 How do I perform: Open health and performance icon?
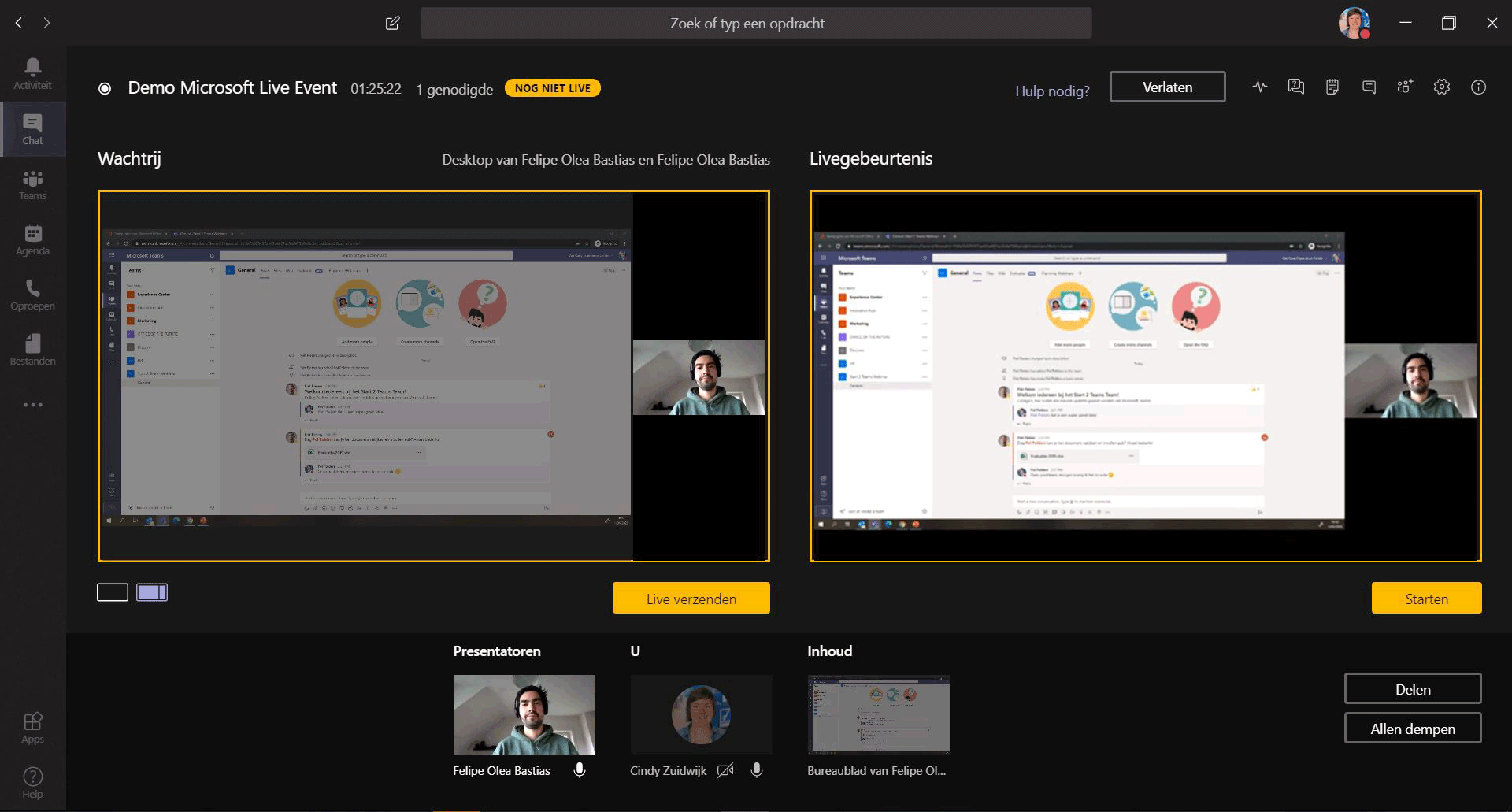1260,87
